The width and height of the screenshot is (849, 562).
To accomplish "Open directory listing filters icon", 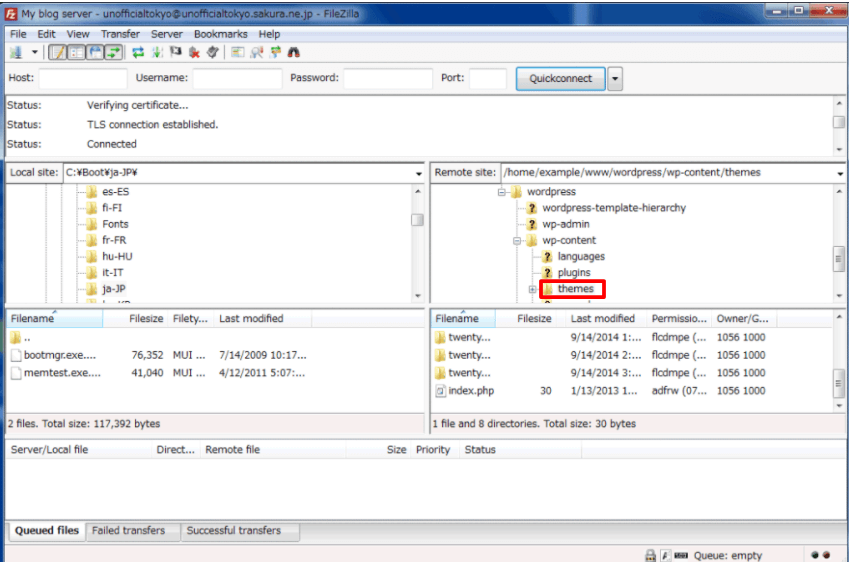I will [237, 53].
